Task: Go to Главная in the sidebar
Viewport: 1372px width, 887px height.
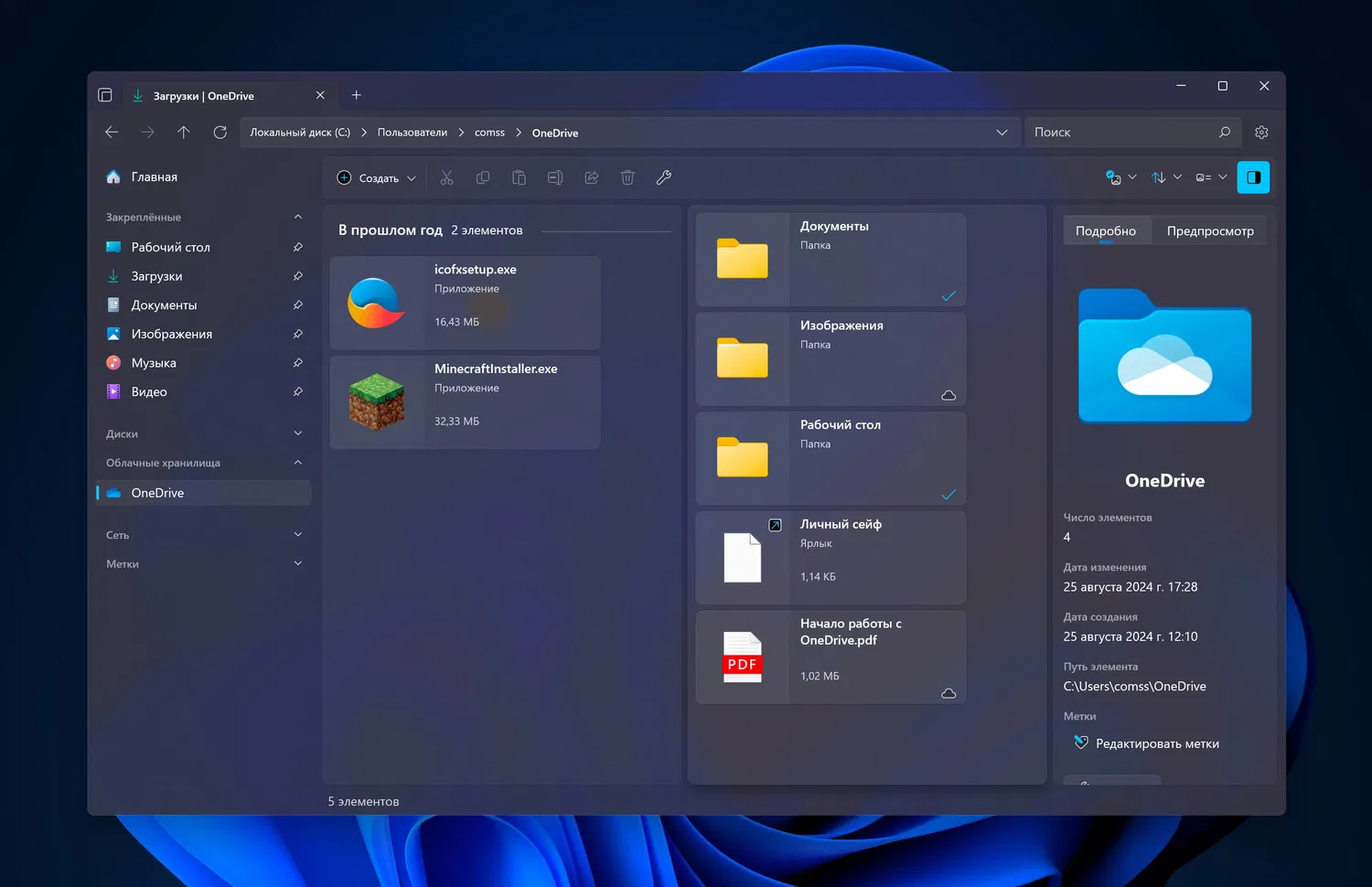Action: coord(203,177)
